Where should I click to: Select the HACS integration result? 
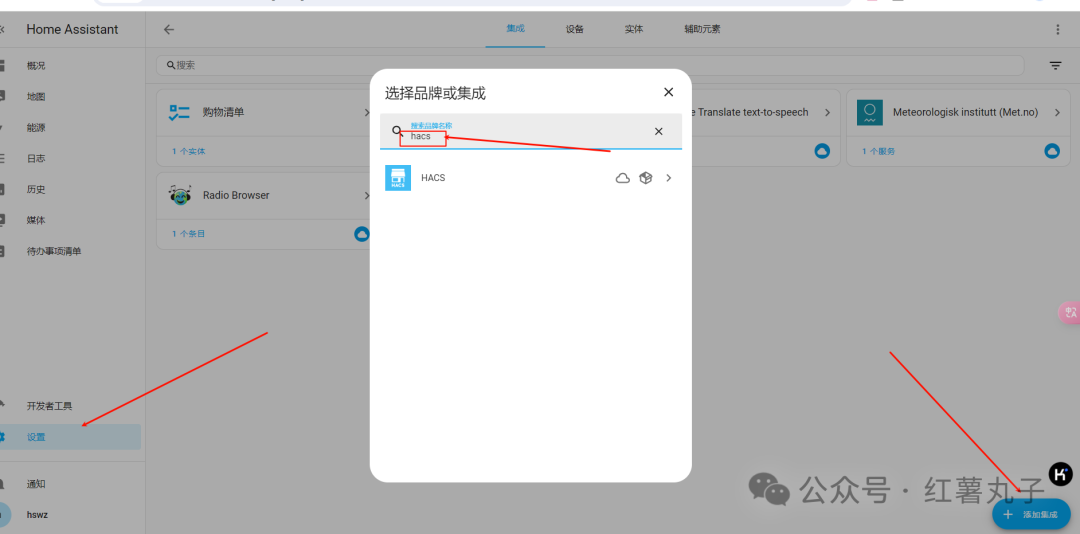click(530, 178)
